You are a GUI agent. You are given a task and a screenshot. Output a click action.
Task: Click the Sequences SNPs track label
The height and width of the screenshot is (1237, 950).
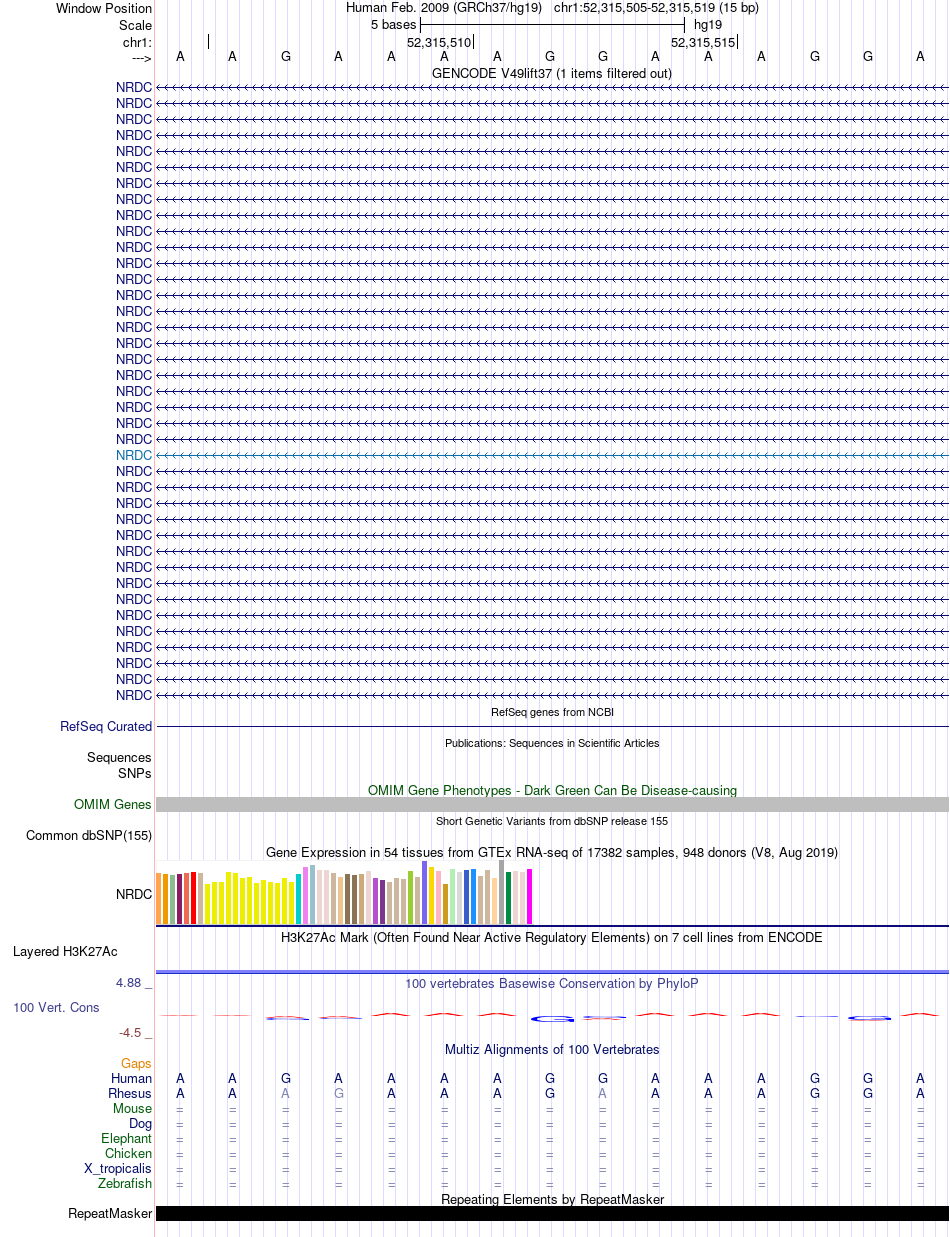point(119,766)
